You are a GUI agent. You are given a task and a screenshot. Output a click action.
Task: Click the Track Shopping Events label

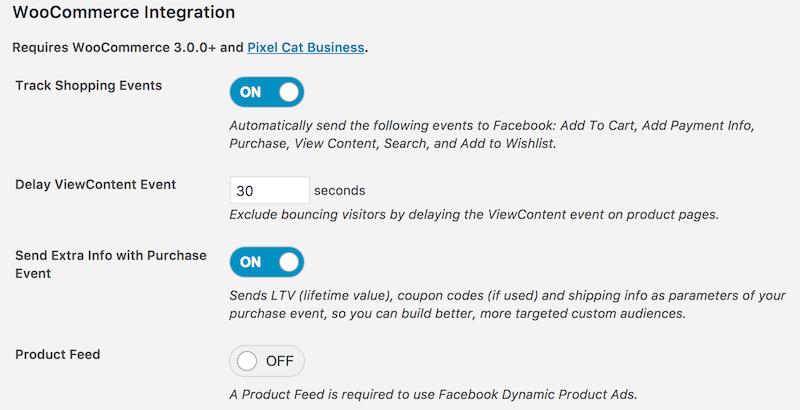click(89, 85)
